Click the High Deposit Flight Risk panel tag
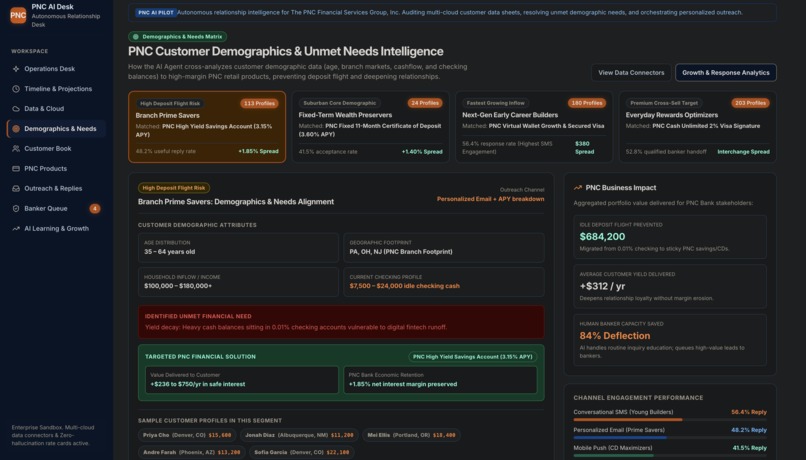The image size is (806, 460). (173, 188)
